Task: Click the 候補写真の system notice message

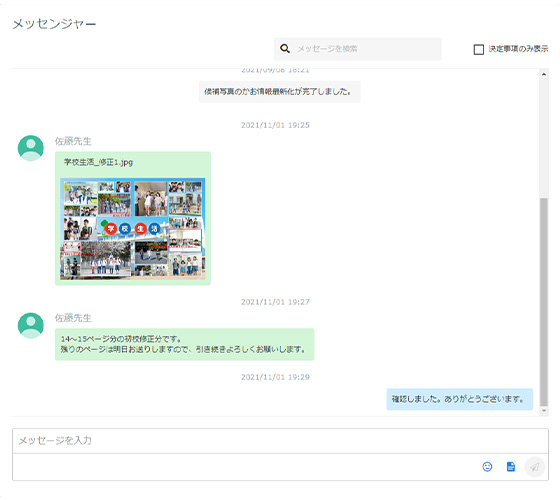Action: click(x=280, y=92)
